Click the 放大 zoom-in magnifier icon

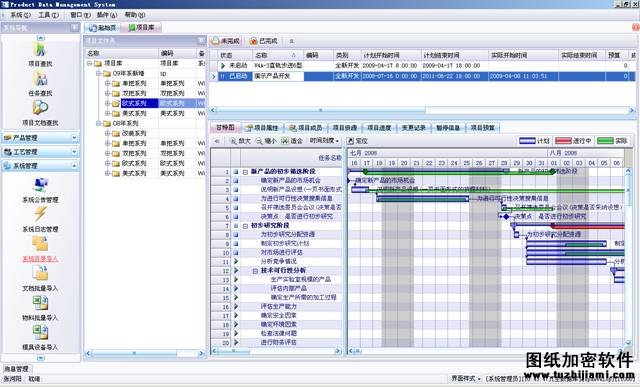point(233,141)
